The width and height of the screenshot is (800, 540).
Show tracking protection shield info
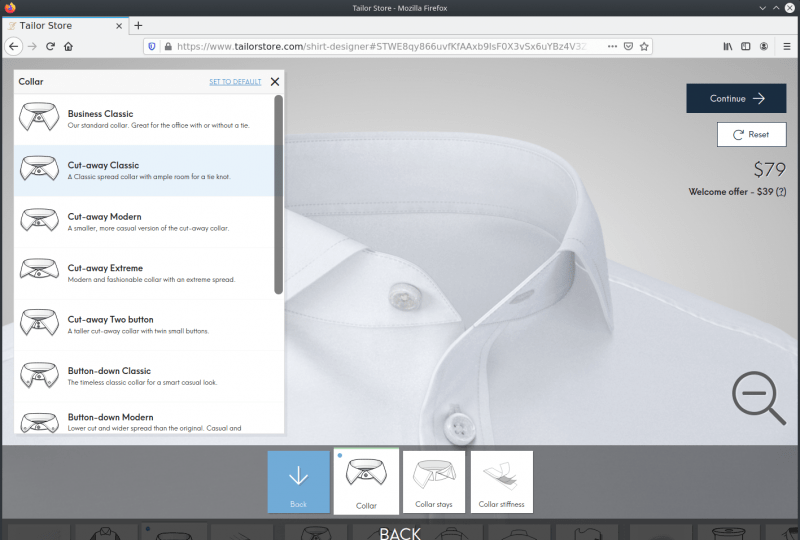coord(152,46)
